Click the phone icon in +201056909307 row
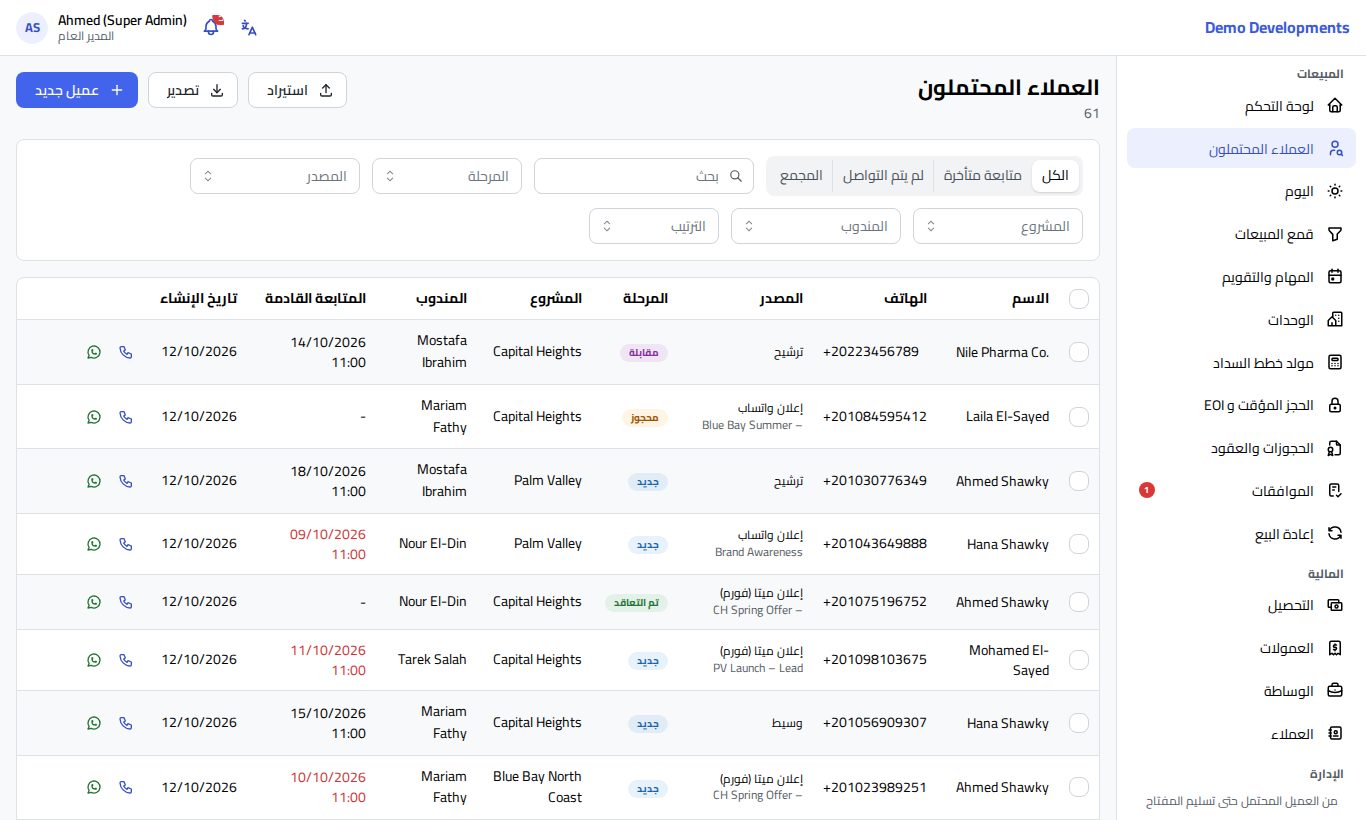1366x820 pixels. click(126, 723)
